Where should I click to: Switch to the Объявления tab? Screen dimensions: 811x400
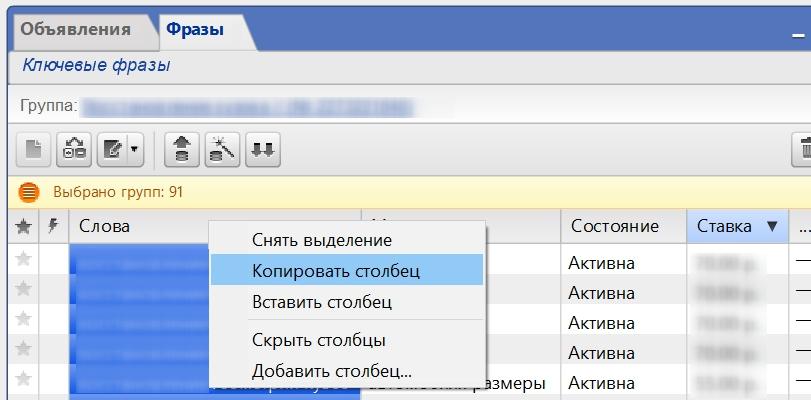(x=76, y=29)
